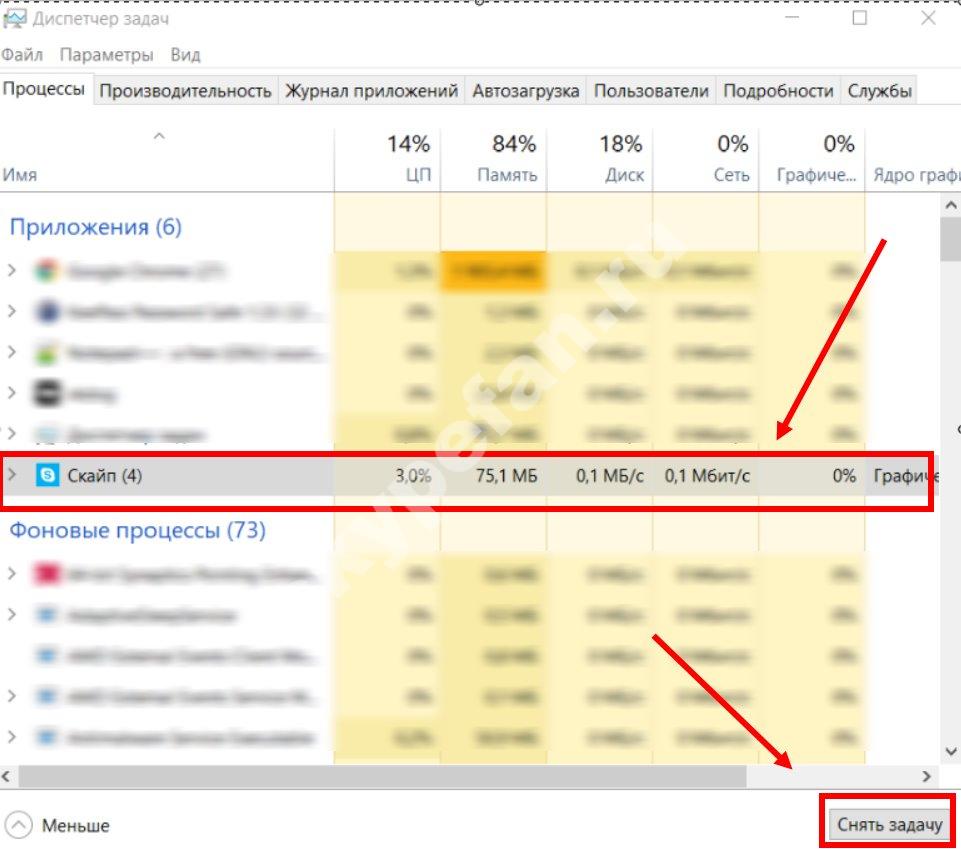Open the Параметры menu
Screen dimensions: 961x849
pos(107,55)
